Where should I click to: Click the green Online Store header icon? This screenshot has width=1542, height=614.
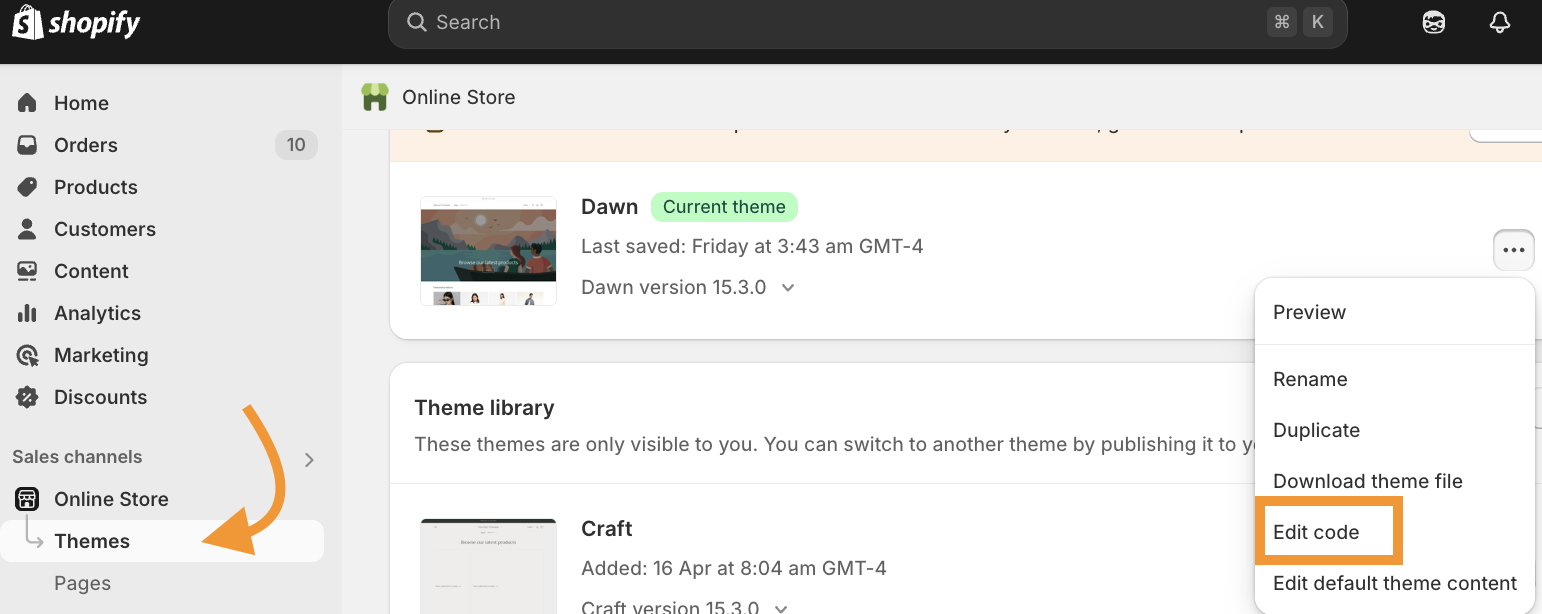point(374,97)
